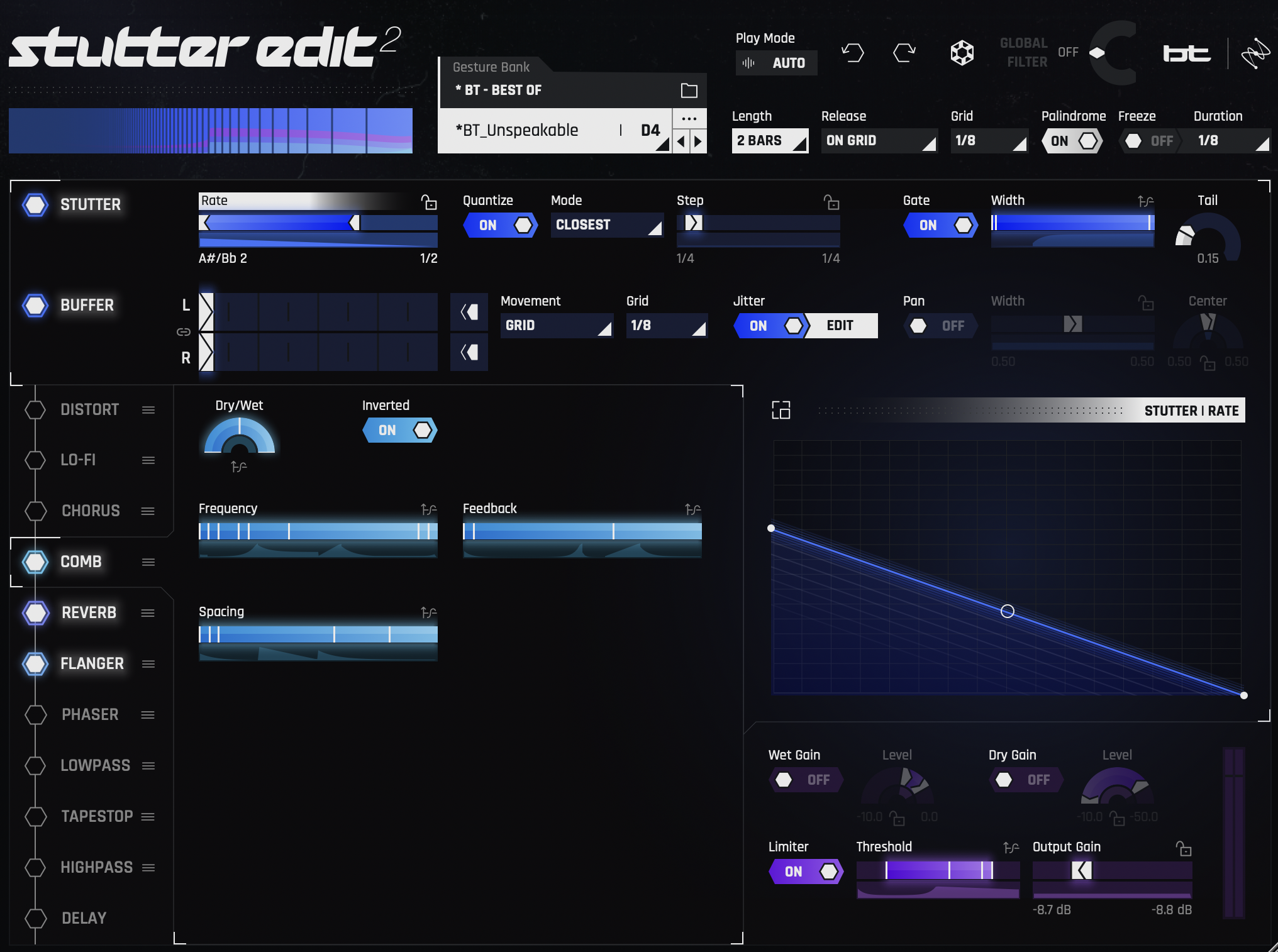Disable the Inverted switch
Screen dimensions: 1278x952
click(400, 430)
